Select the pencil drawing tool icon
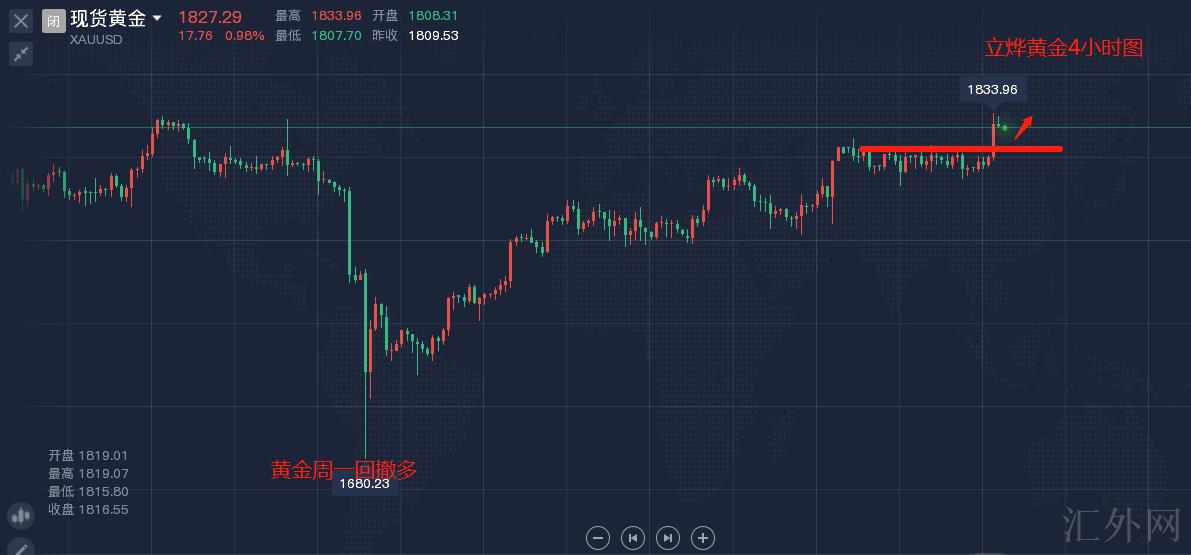Viewport: 1191px width, 555px height. point(20,547)
